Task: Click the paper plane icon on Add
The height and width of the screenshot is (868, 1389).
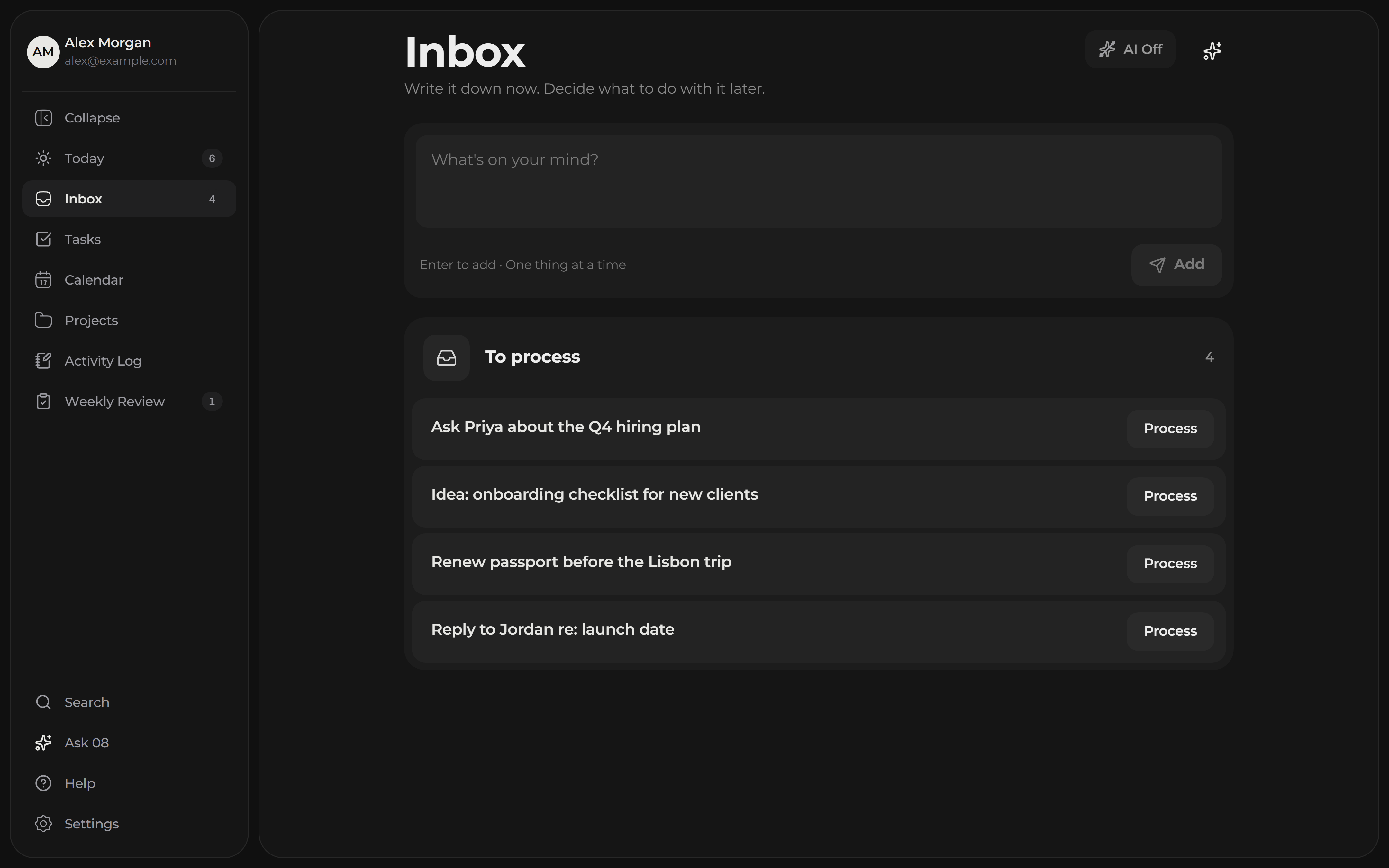Action: point(1157,265)
